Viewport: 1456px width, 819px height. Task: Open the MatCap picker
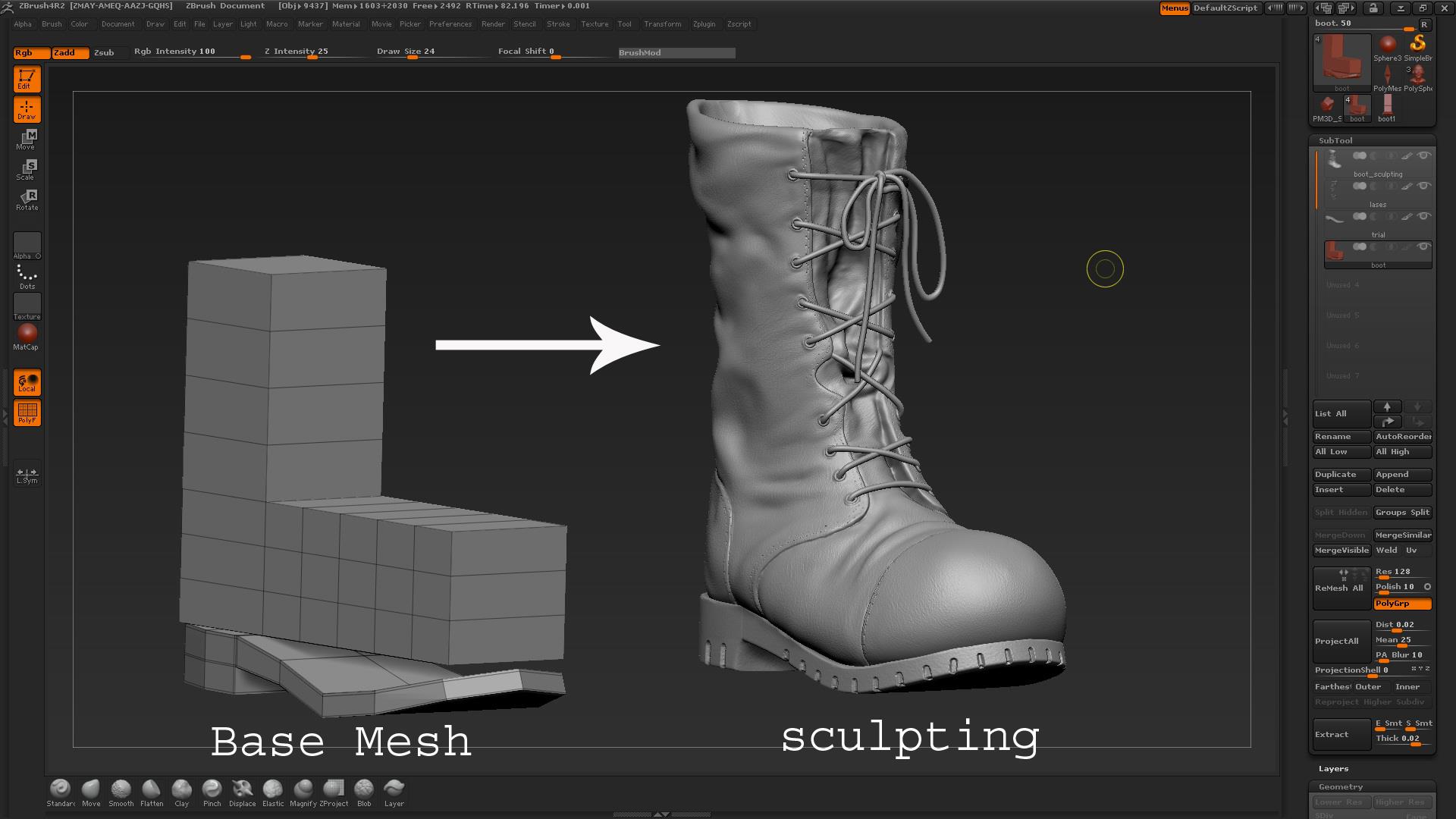point(27,332)
